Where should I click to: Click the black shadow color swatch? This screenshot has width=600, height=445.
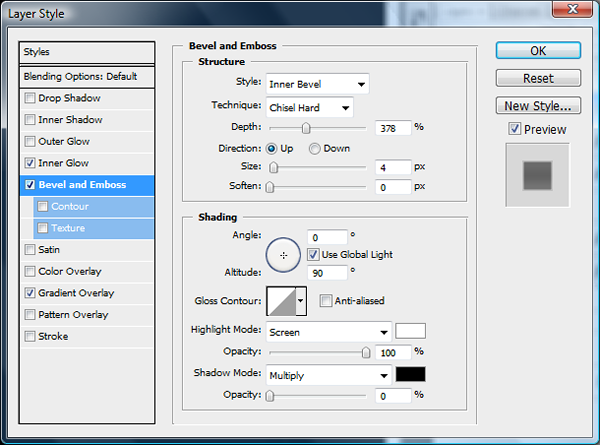click(x=411, y=375)
